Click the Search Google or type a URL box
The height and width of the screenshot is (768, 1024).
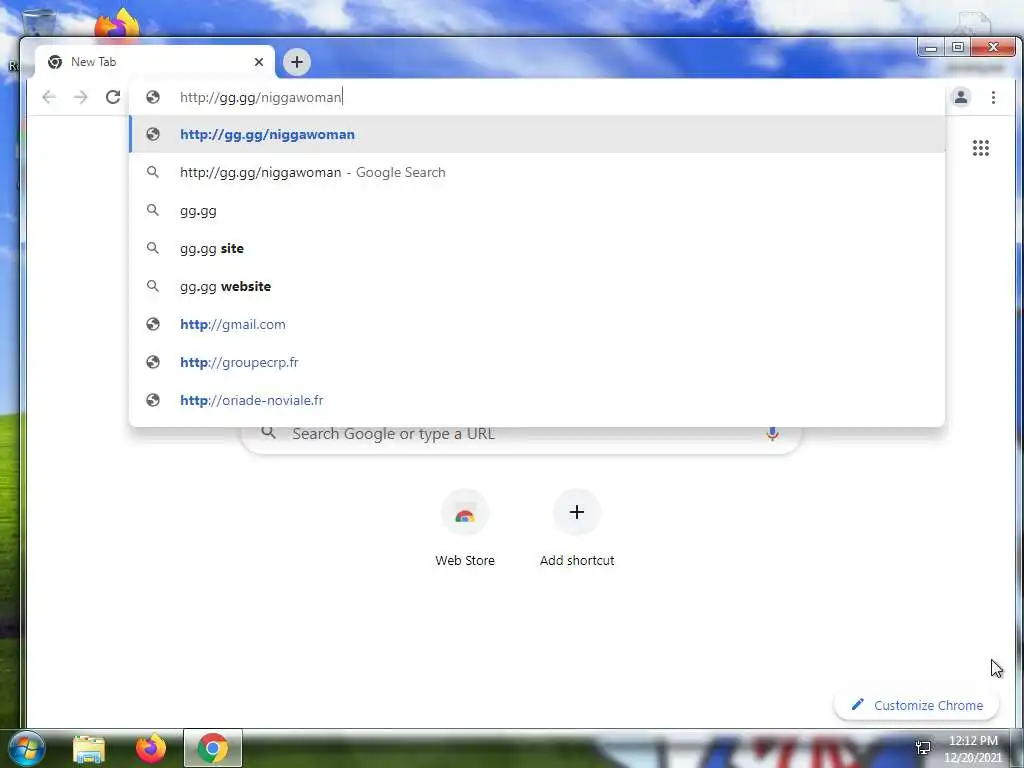521,436
